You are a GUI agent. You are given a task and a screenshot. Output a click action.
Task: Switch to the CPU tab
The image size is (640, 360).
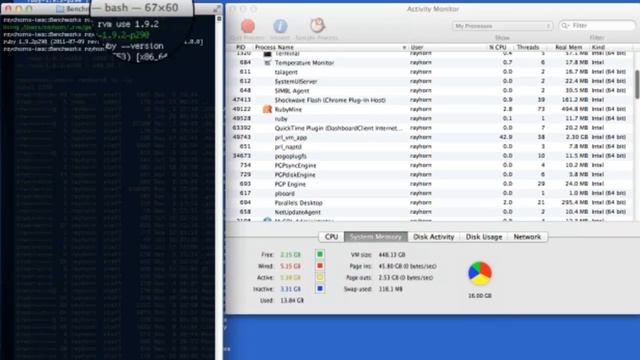pos(331,237)
